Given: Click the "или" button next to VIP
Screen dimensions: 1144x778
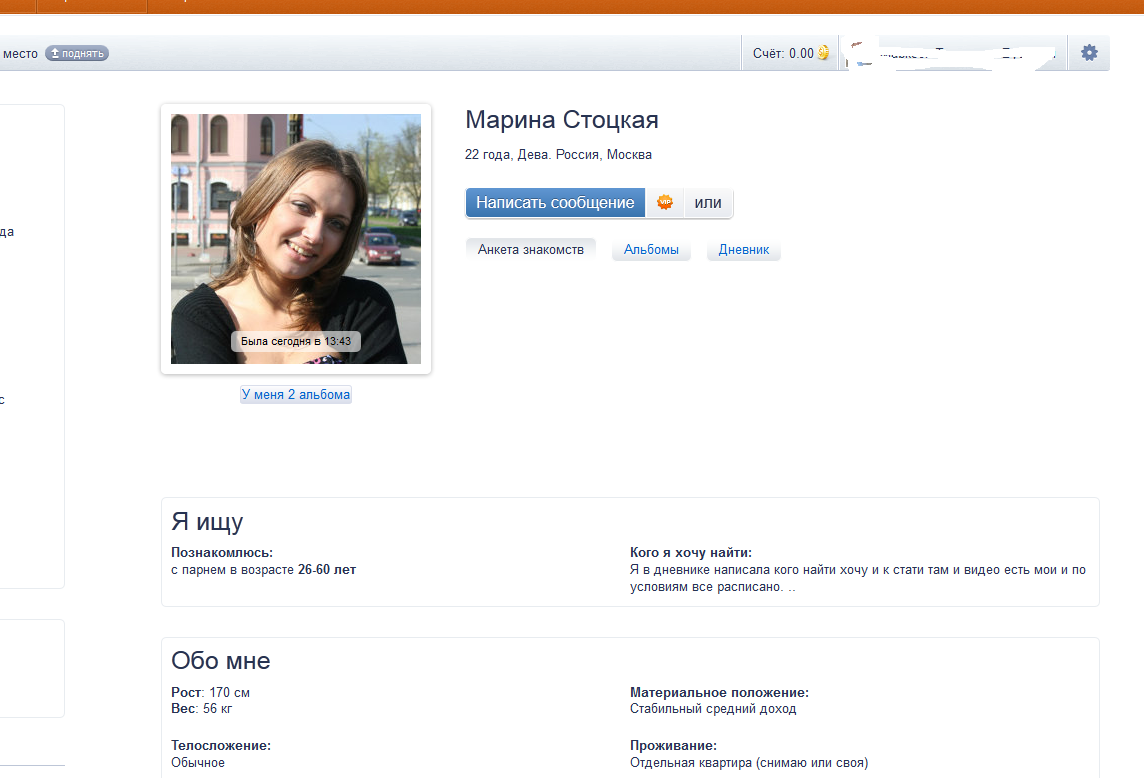Looking at the screenshot, I should [x=708, y=203].
